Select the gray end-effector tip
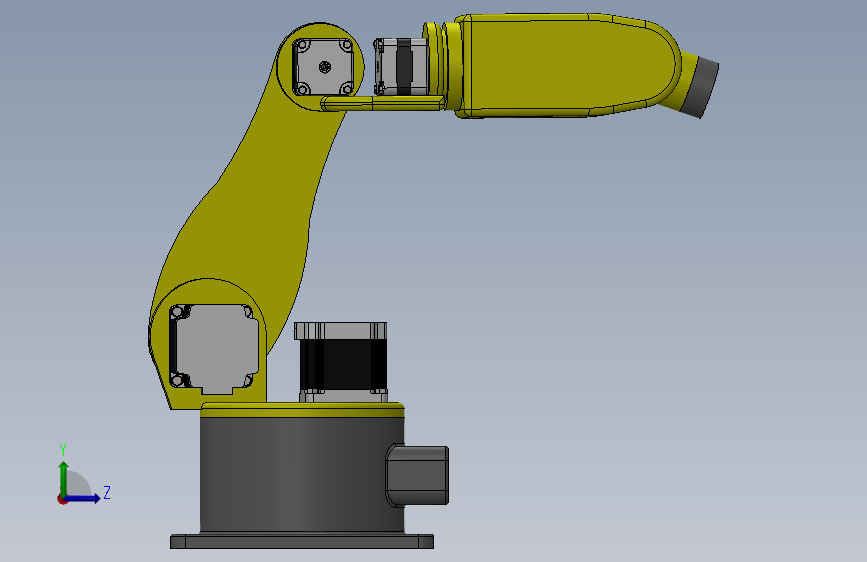Screen dimensions: 867x562 (700, 86)
